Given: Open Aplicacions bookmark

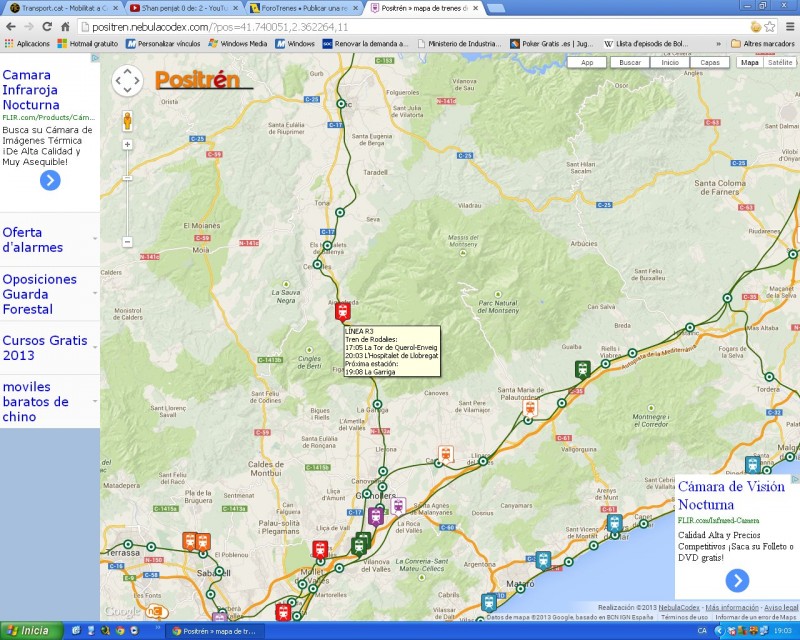Looking at the screenshot, I should click(28, 44).
